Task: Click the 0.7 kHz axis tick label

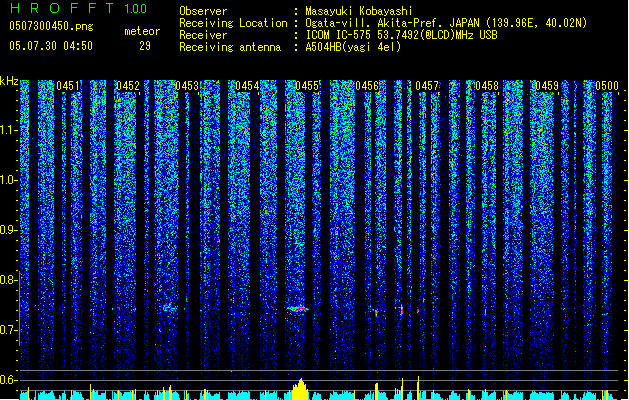Action: (8, 330)
